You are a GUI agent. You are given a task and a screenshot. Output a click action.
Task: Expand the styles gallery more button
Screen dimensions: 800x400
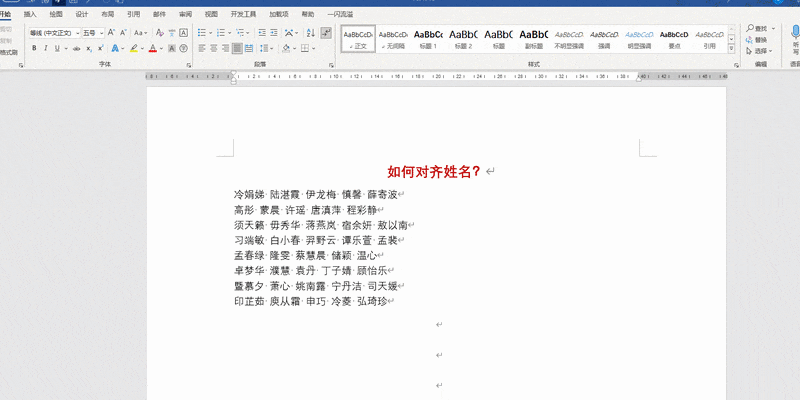pyautogui.click(x=731, y=49)
